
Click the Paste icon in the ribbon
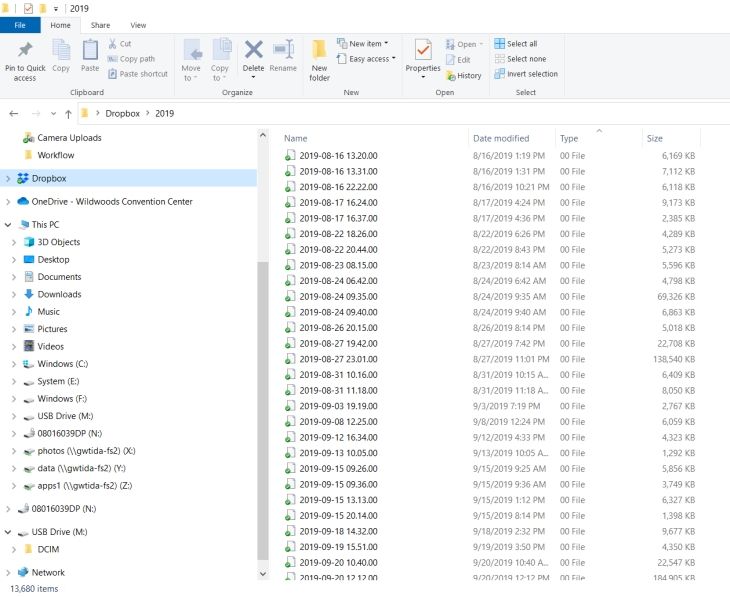90,51
